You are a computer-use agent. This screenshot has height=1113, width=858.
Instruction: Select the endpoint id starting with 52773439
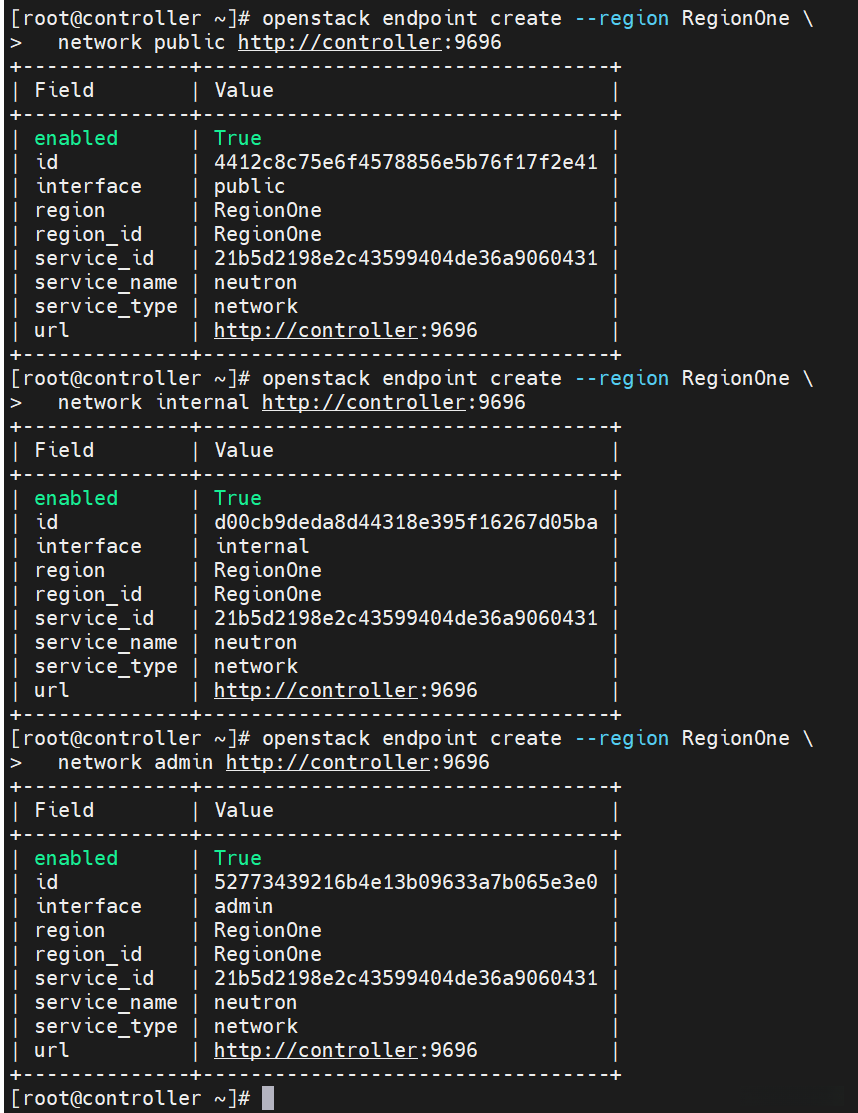pyautogui.click(x=405, y=882)
